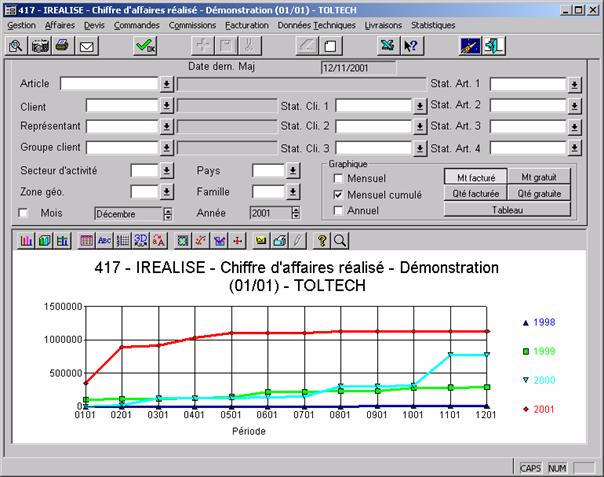This screenshot has height=477, width=604.
Task: Click the blue shooting star icon
Action: coord(470,46)
